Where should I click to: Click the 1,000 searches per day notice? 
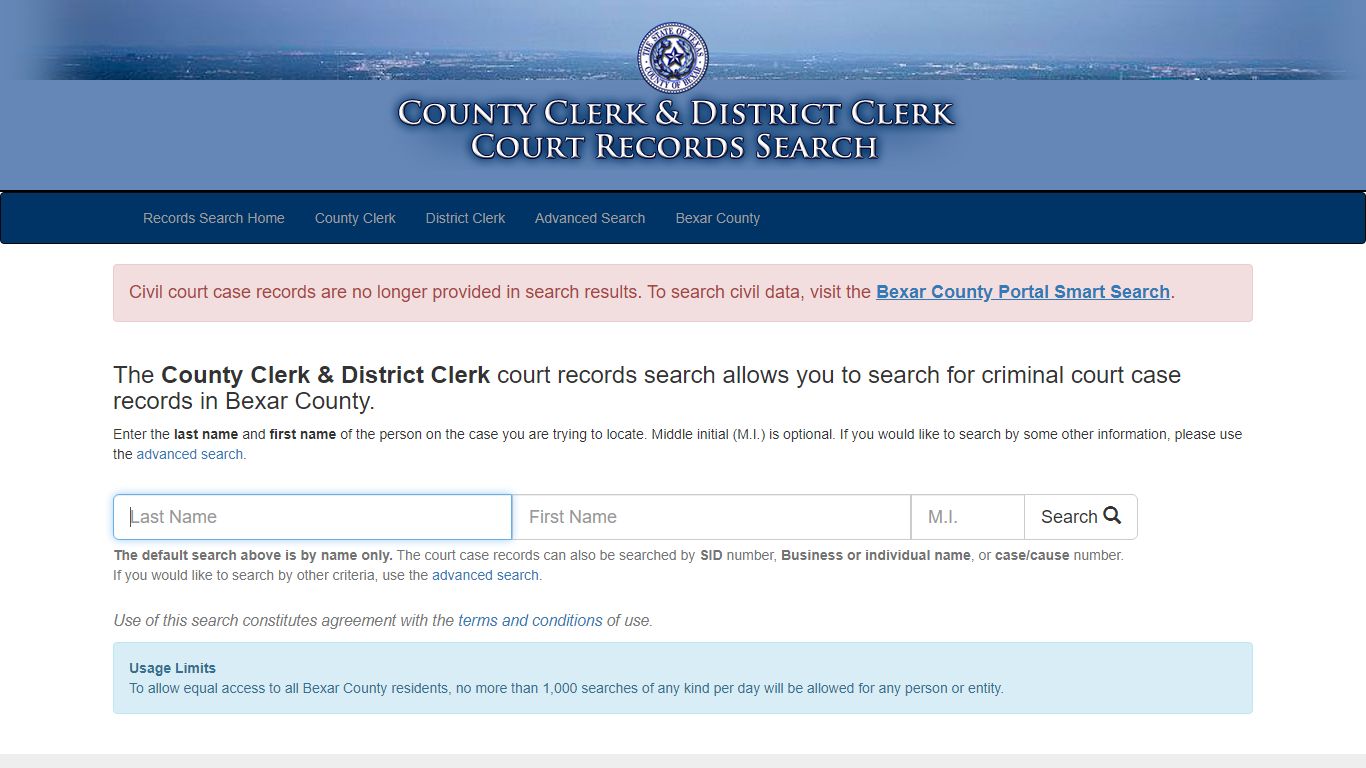tap(566, 688)
